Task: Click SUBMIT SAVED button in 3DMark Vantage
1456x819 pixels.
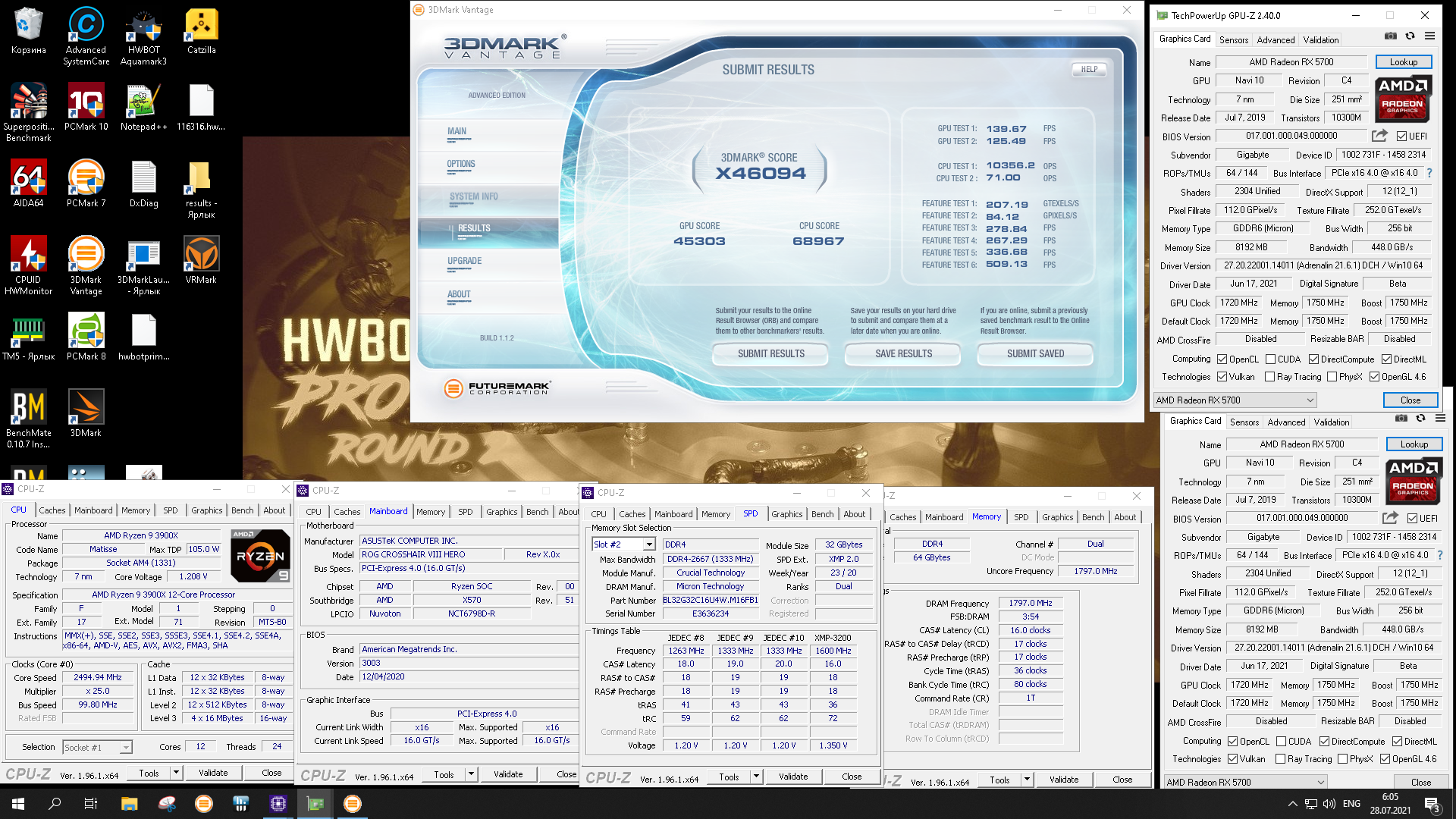Action: click(x=1035, y=354)
